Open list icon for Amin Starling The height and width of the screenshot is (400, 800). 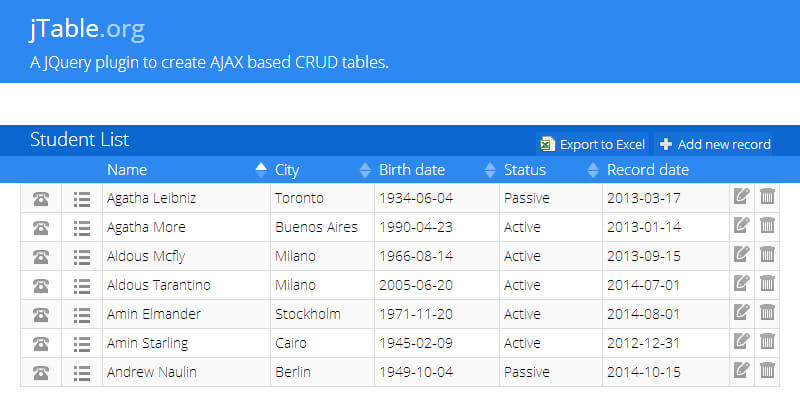pos(82,343)
